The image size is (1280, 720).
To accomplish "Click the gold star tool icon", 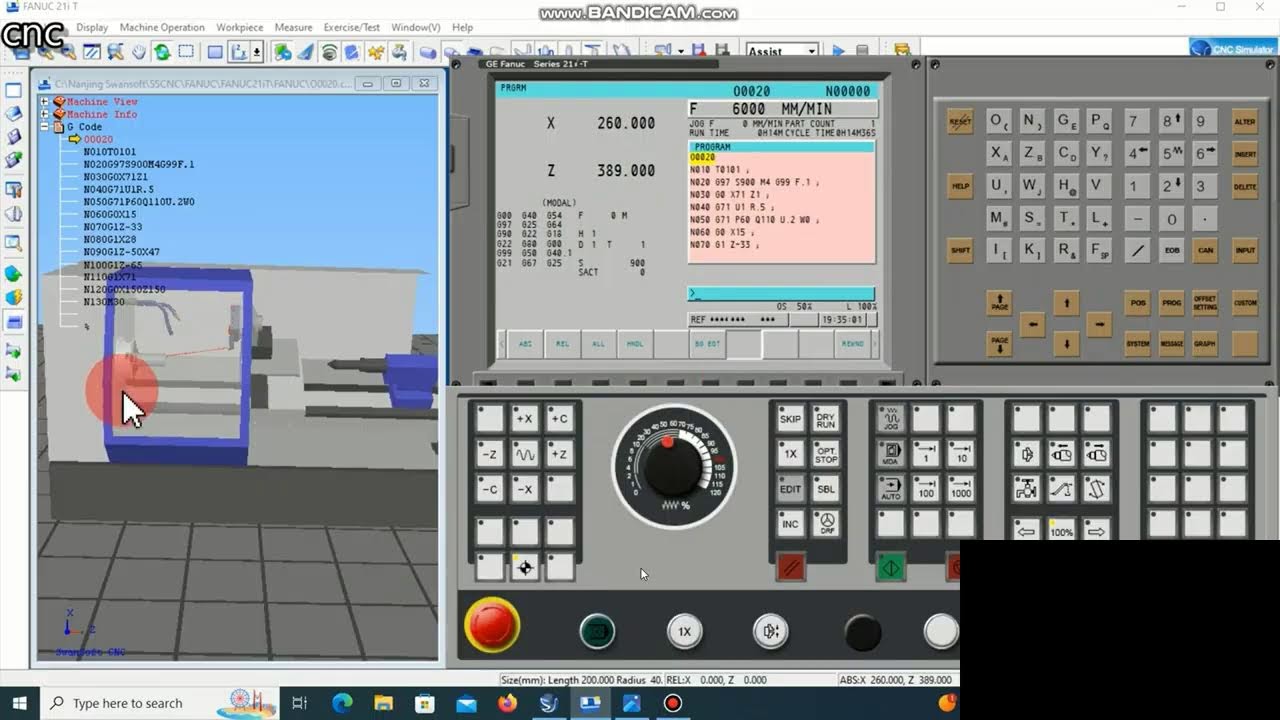I will [x=376, y=52].
